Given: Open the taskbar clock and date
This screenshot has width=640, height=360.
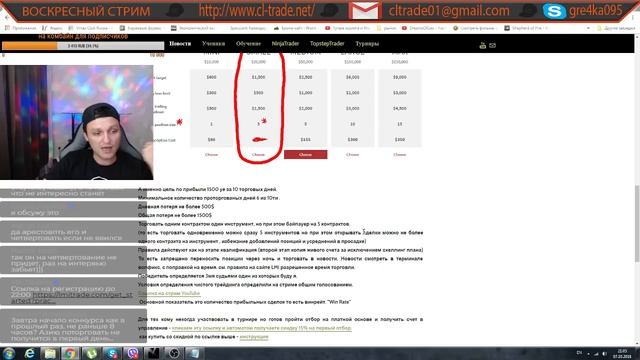Looking at the screenshot, I should tap(622, 353).
